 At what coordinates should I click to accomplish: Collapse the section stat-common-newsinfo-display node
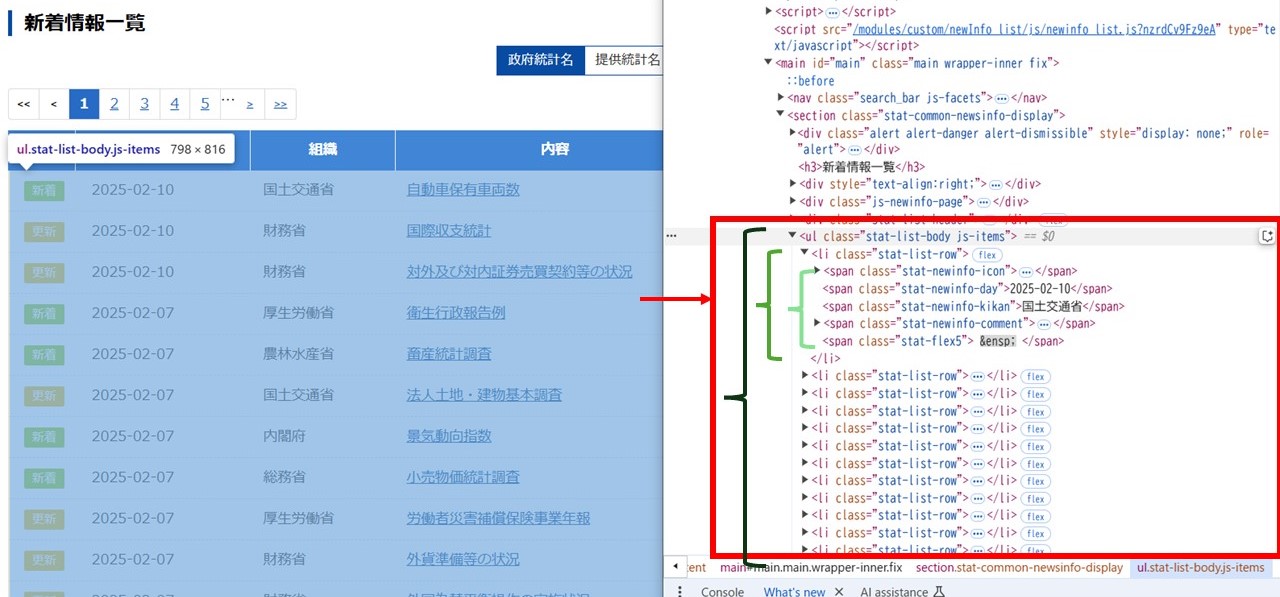(x=781, y=115)
